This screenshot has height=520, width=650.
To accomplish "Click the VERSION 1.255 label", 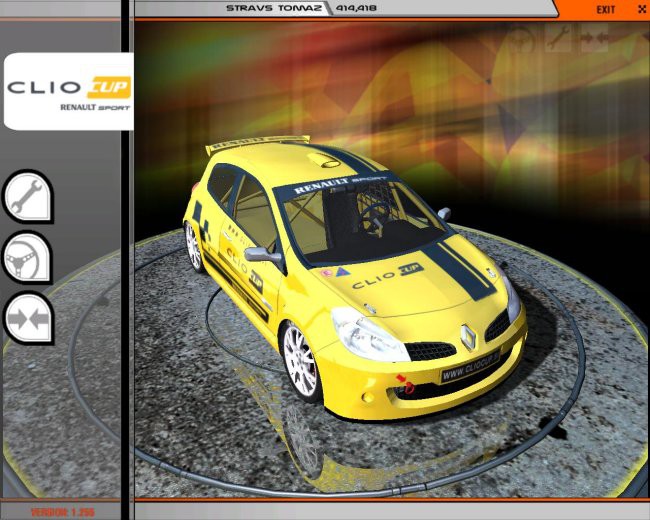I will pos(63,512).
